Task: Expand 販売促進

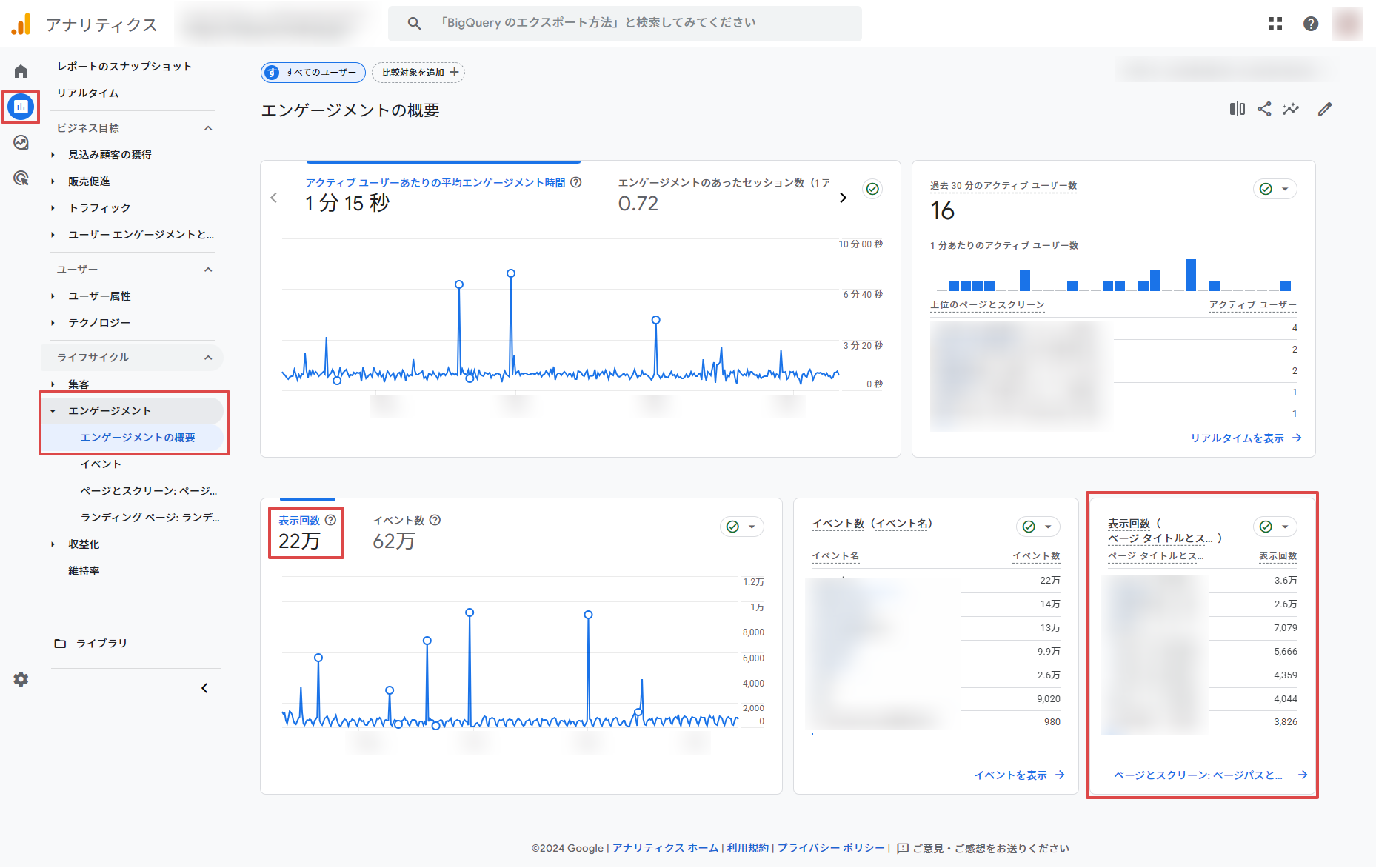Action: click(x=53, y=181)
